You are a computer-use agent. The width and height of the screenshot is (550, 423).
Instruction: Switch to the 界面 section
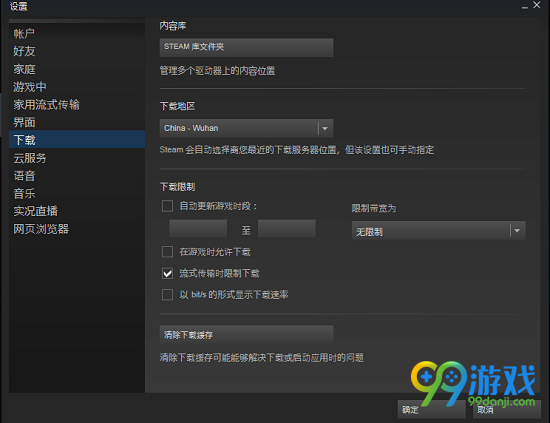77,122
